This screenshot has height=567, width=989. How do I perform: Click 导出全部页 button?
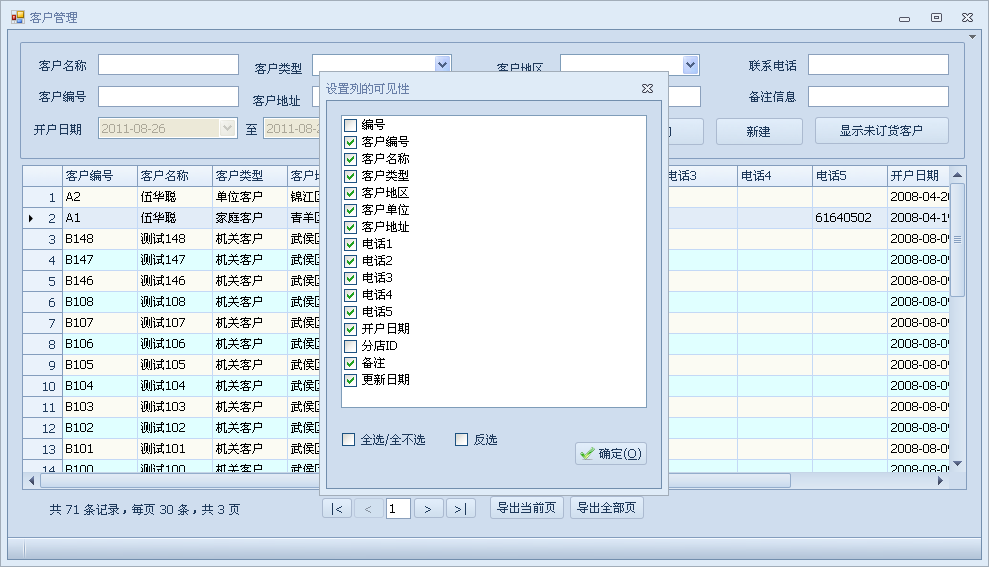(607, 508)
